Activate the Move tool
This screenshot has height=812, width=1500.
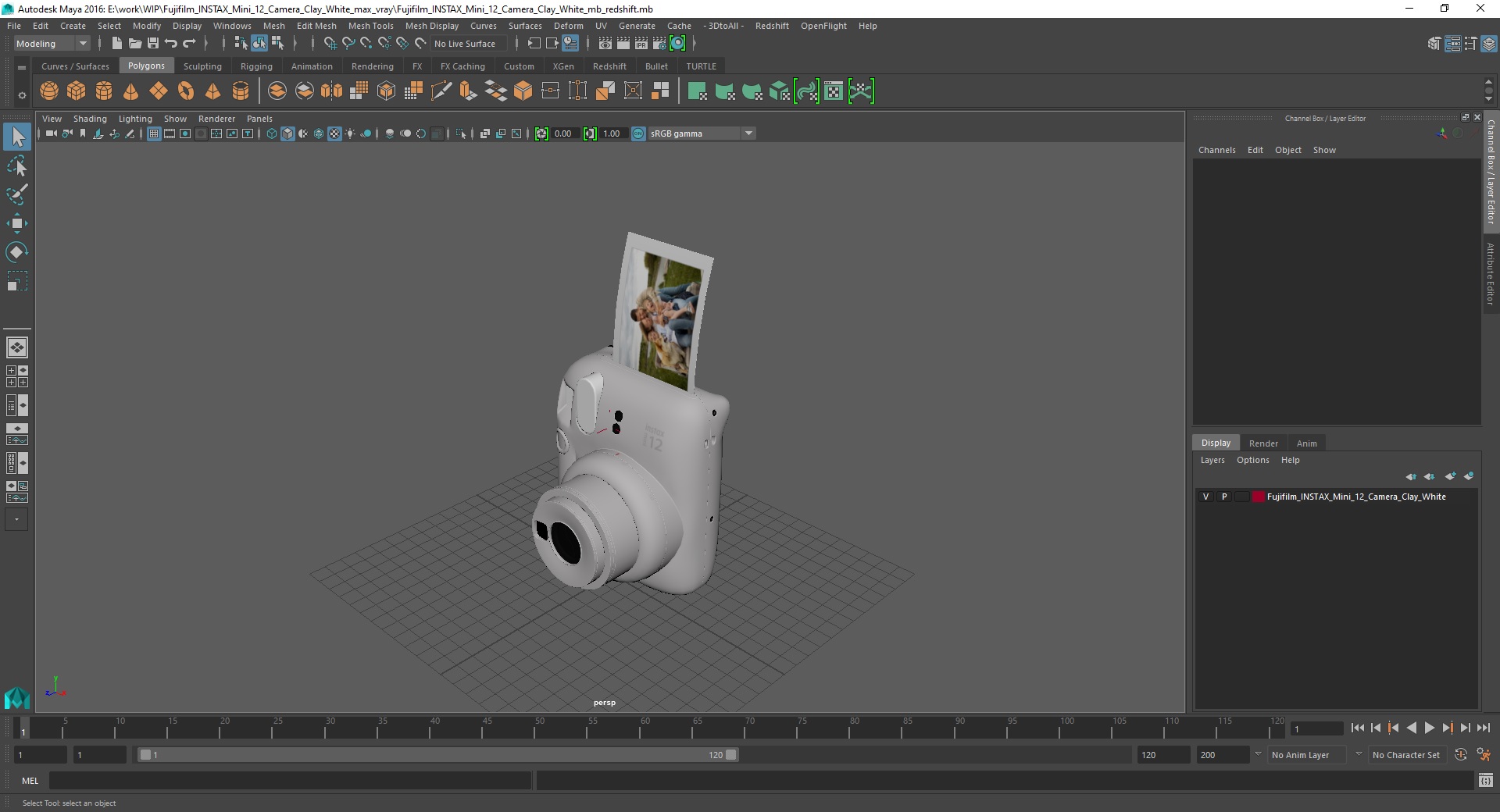click(17, 223)
